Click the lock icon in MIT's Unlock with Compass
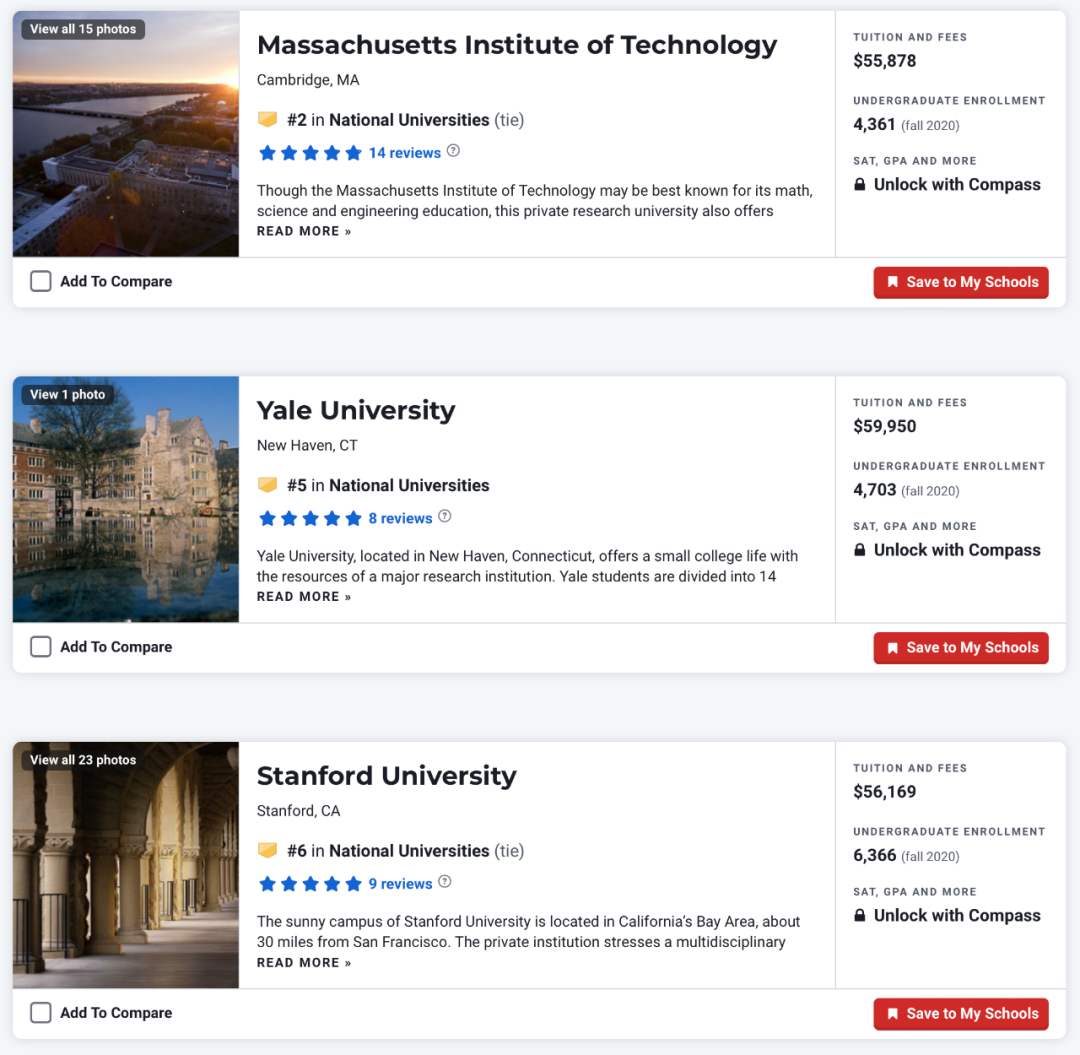 [860, 185]
